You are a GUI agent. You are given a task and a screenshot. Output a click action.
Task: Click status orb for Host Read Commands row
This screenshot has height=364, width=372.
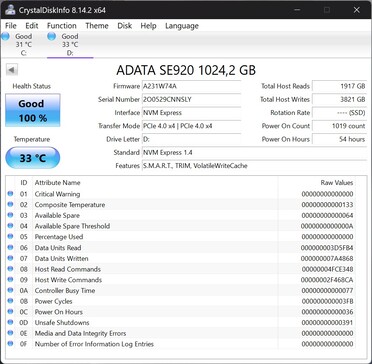tap(10, 269)
